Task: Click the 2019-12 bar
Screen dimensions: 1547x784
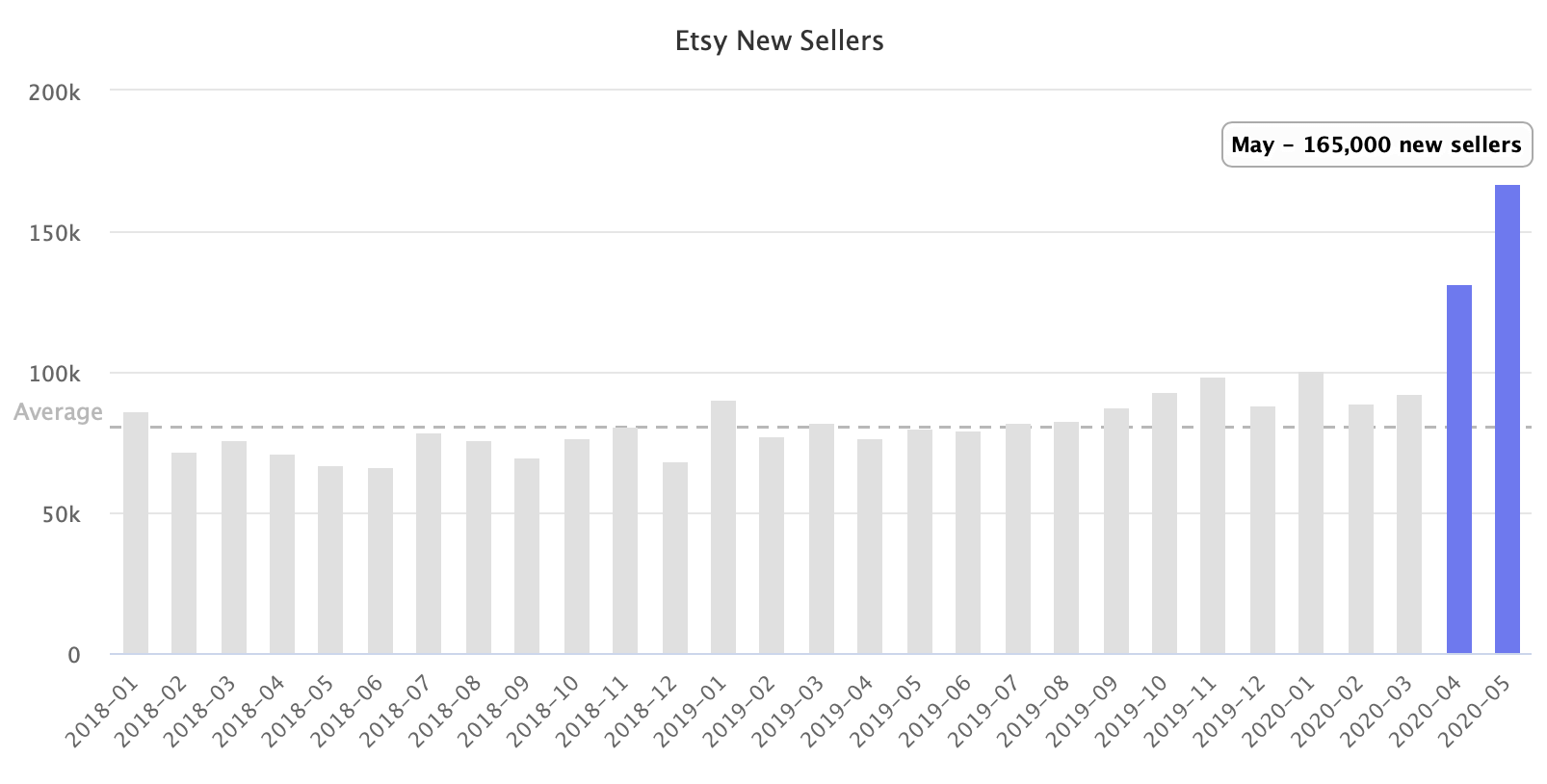Action: coord(1263,530)
